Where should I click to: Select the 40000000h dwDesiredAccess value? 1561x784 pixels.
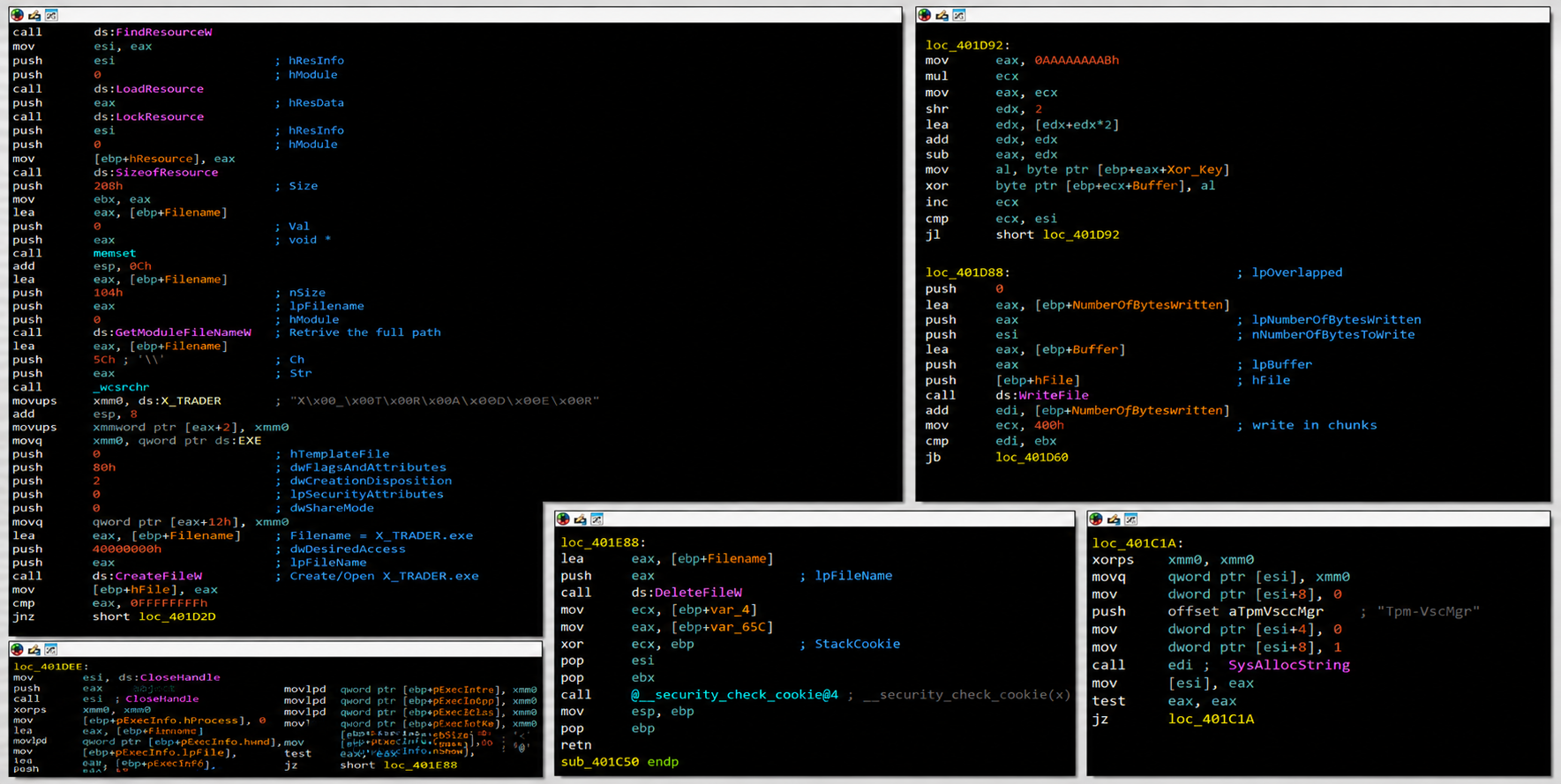tap(127, 549)
